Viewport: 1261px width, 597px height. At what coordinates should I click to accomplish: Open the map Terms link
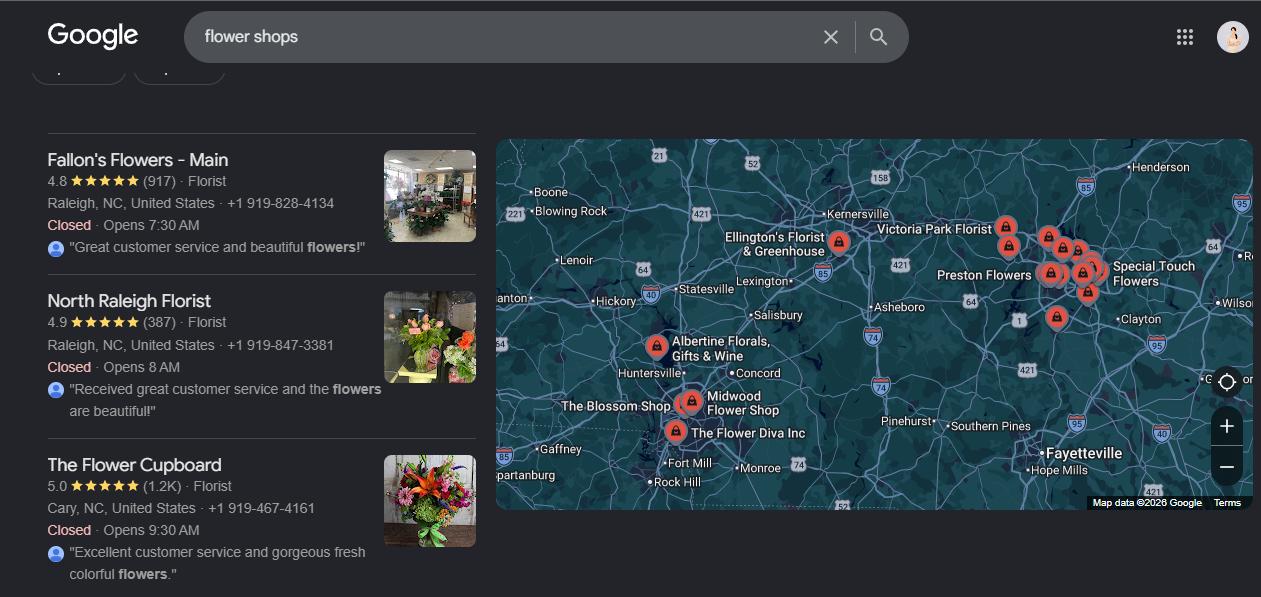click(1227, 503)
